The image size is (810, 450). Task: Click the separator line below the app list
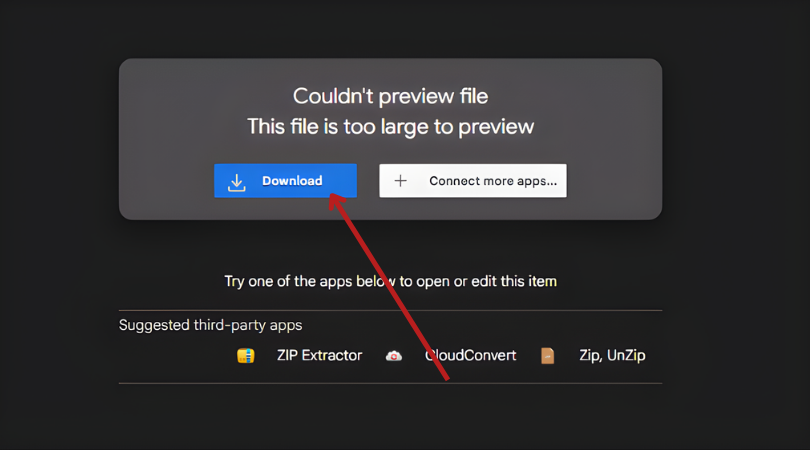[x=390, y=383]
